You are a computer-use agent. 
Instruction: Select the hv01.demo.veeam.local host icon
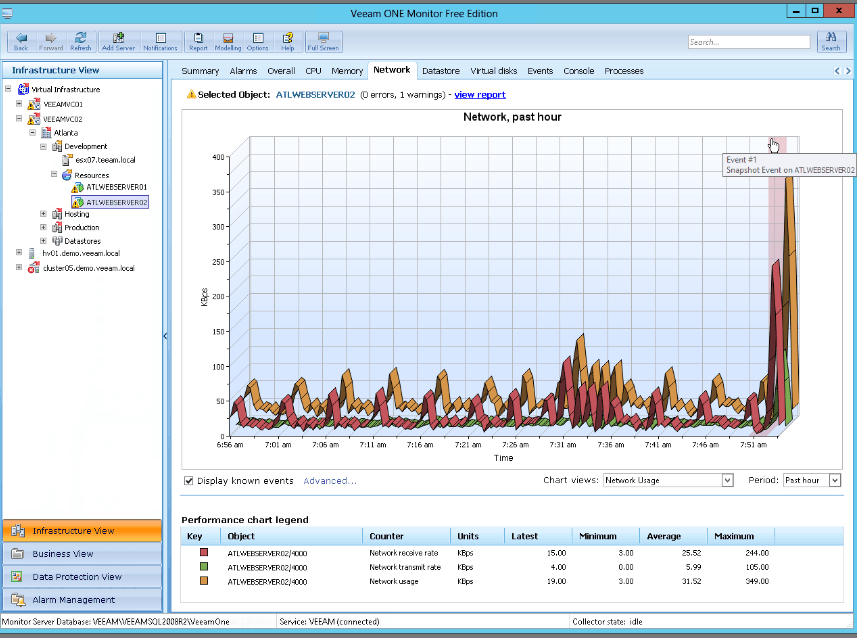pyautogui.click(x=32, y=253)
